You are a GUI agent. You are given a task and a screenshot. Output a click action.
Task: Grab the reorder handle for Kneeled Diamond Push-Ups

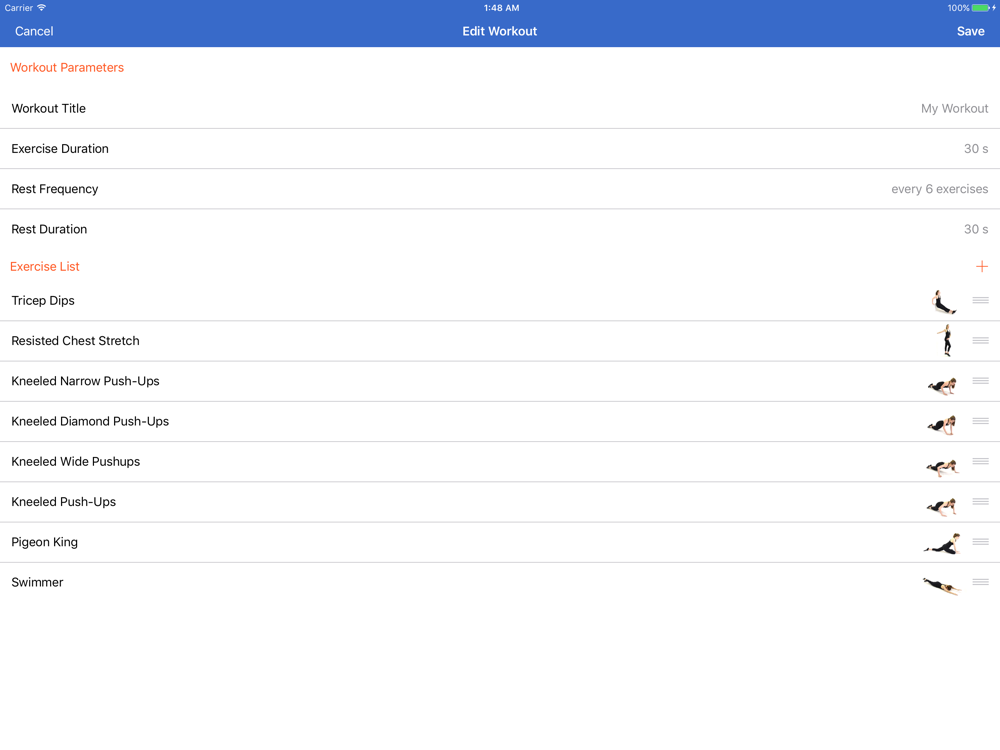[x=980, y=421]
